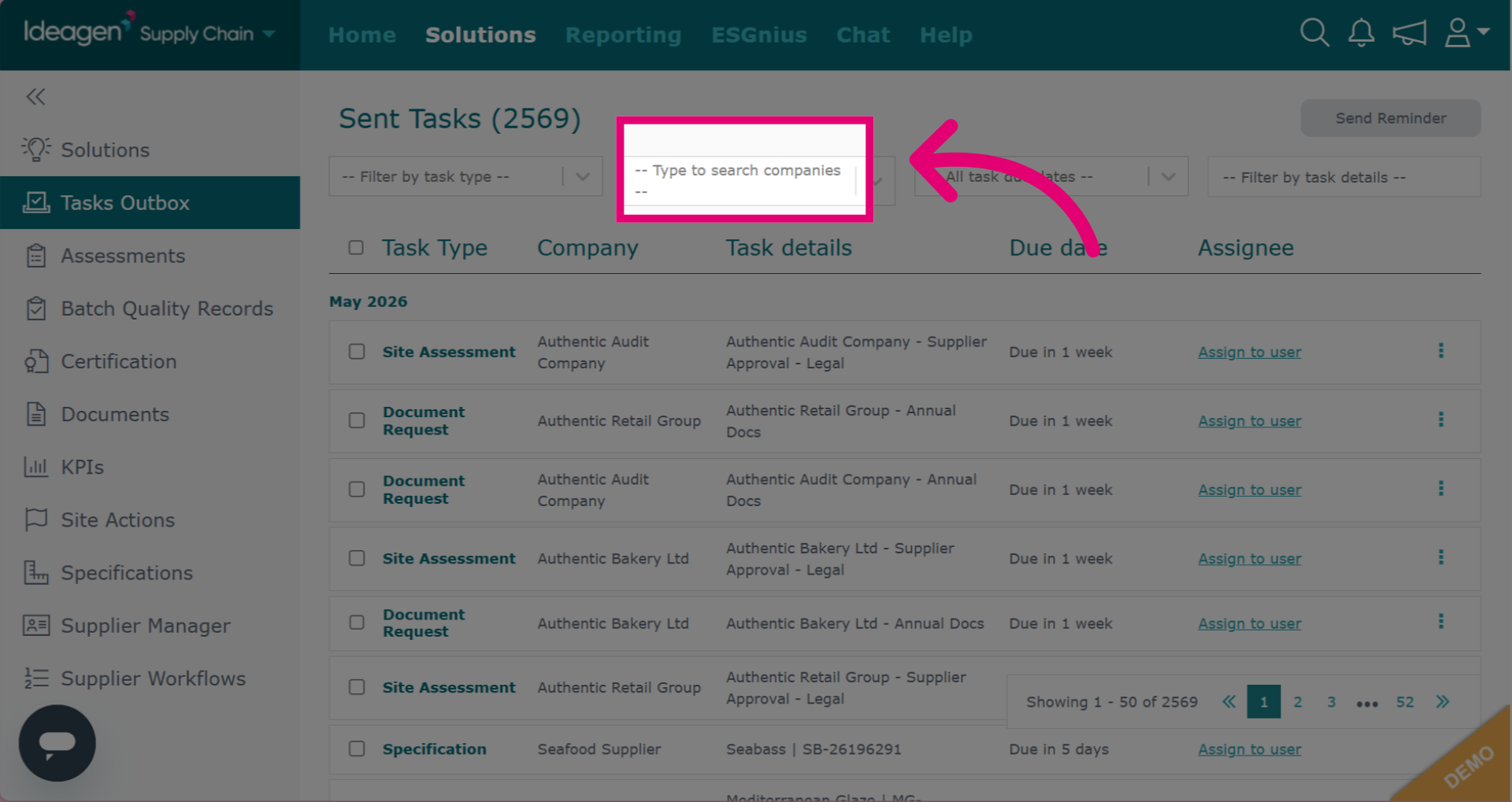Open the Chat menu
The height and width of the screenshot is (802, 1512).
coord(863,35)
